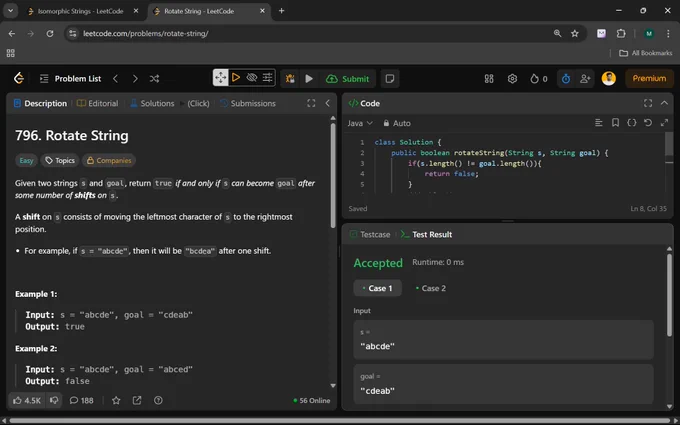Click the Easy difficulty tag
This screenshot has height=425, width=680.
(x=26, y=160)
